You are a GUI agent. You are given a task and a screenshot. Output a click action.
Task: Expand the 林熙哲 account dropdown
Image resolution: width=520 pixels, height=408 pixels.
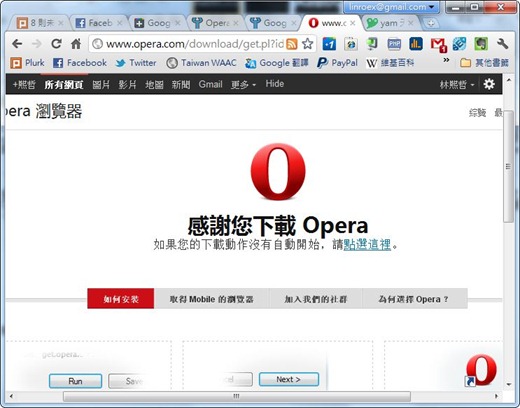457,85
